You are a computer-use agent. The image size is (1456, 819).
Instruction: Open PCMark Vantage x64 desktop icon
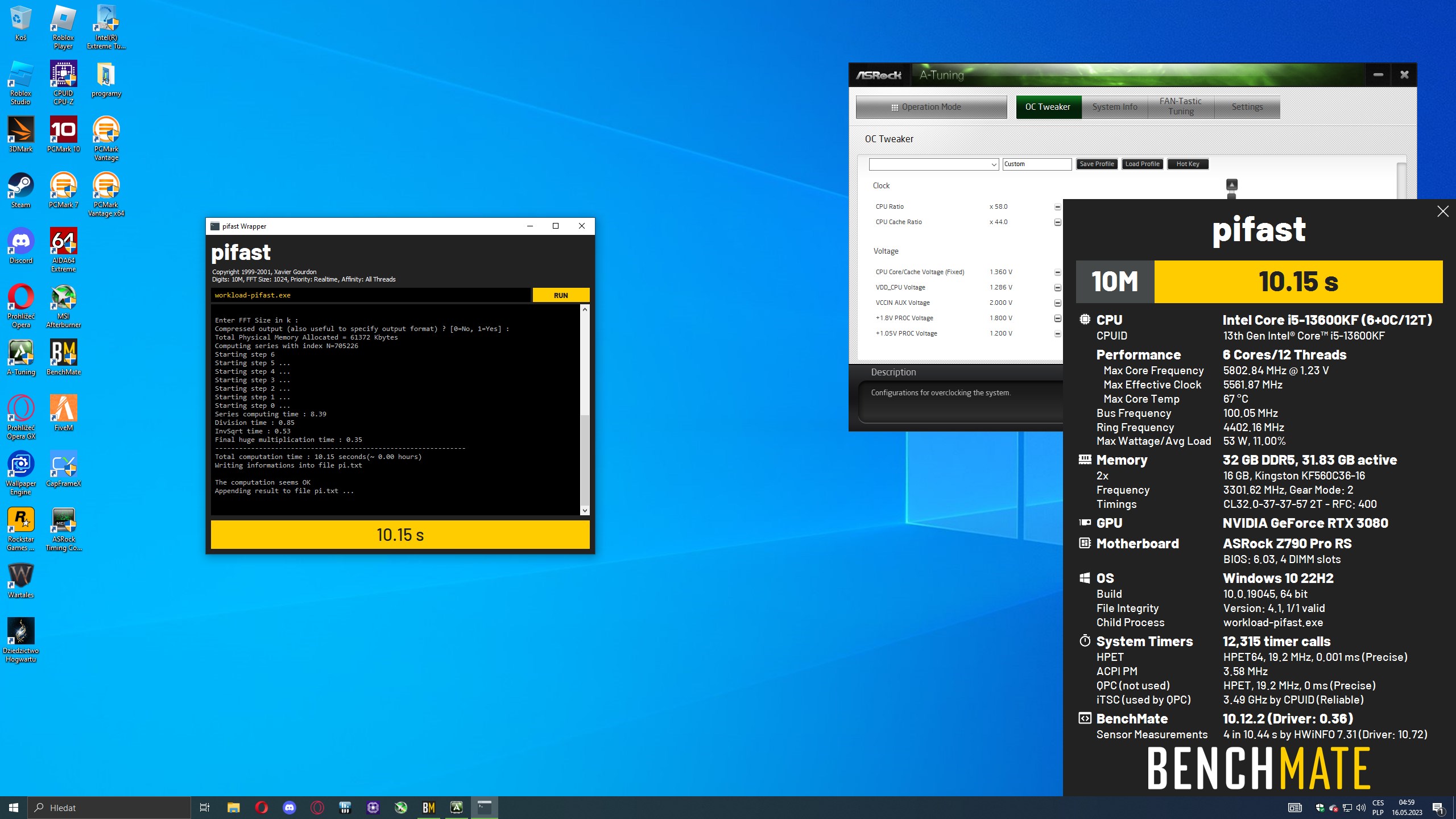pyautogui.click(x=106, y=195)
